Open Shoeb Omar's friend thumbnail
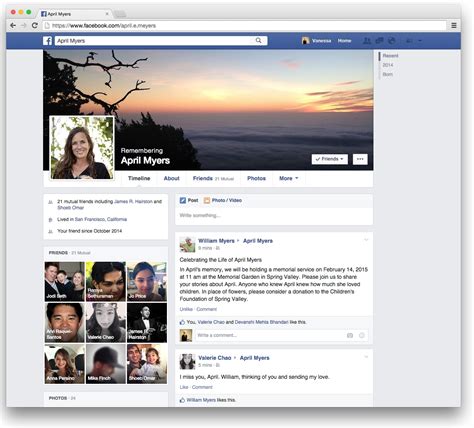Viewport: 474px width, 428px height. (147, 364)
